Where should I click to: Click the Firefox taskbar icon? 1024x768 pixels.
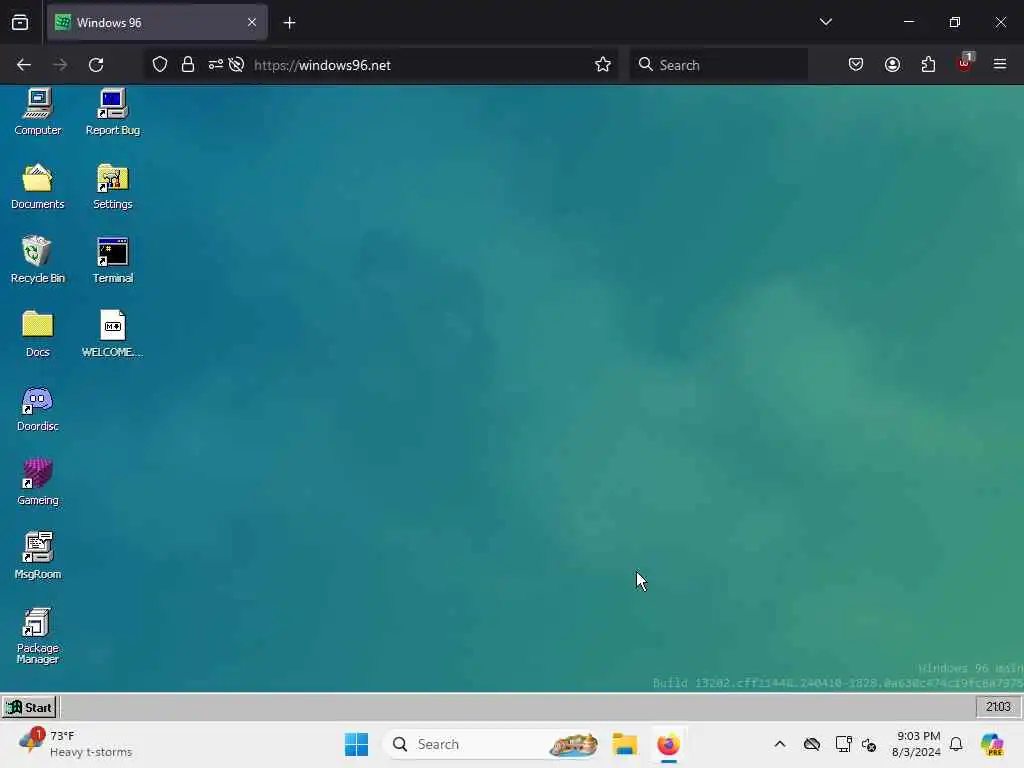[x=669, y=744]
